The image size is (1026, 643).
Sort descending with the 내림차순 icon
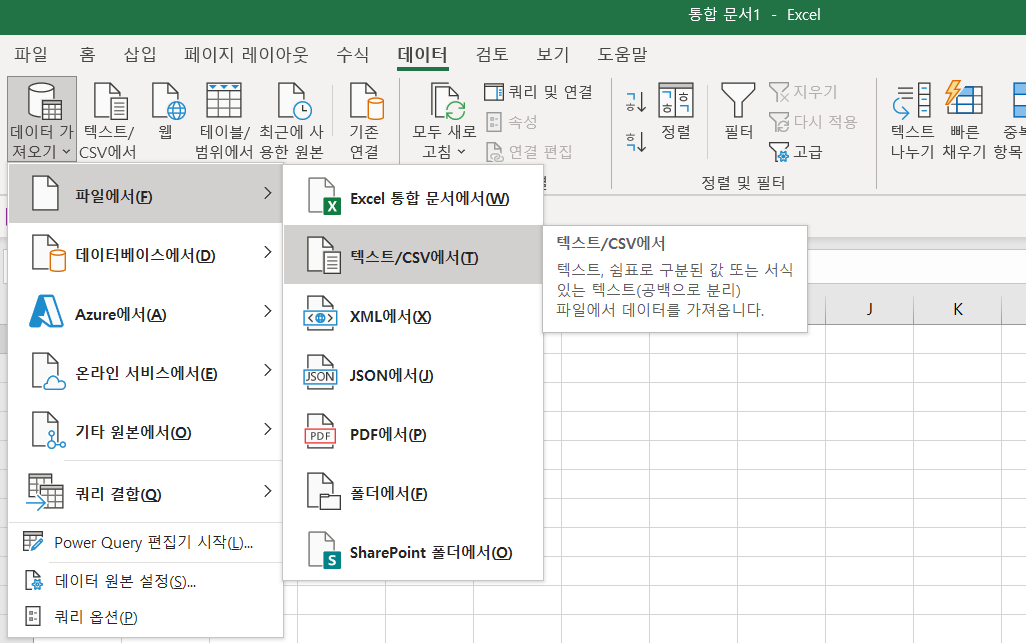coord(635,141)
